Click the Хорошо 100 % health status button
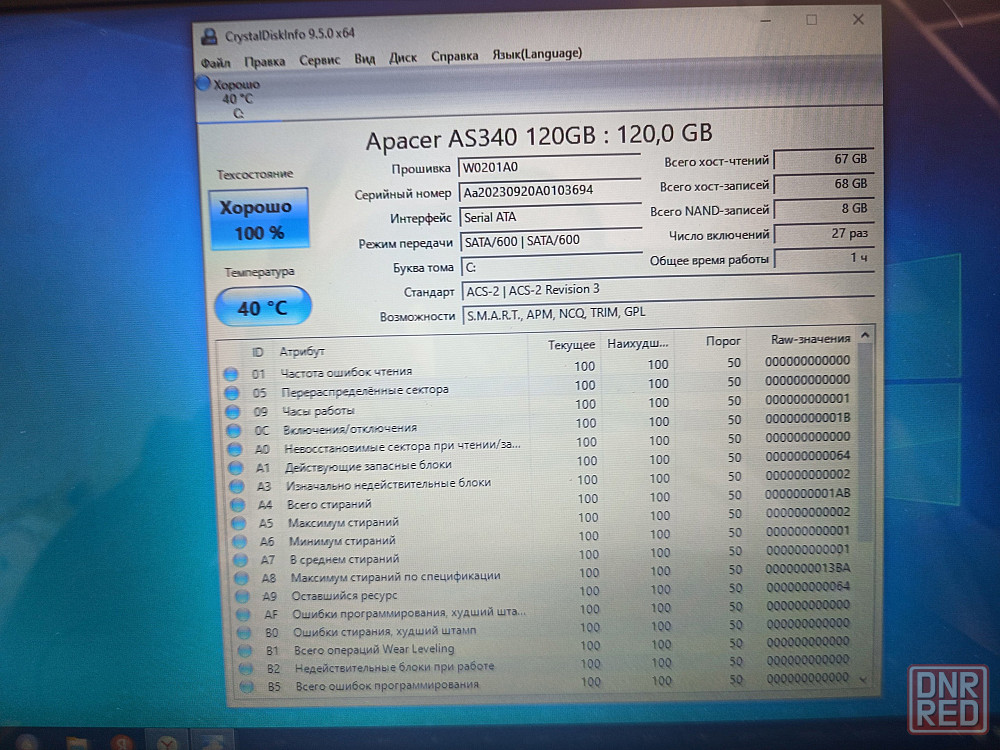This screenshot has width=1000, height=750. 258,219
